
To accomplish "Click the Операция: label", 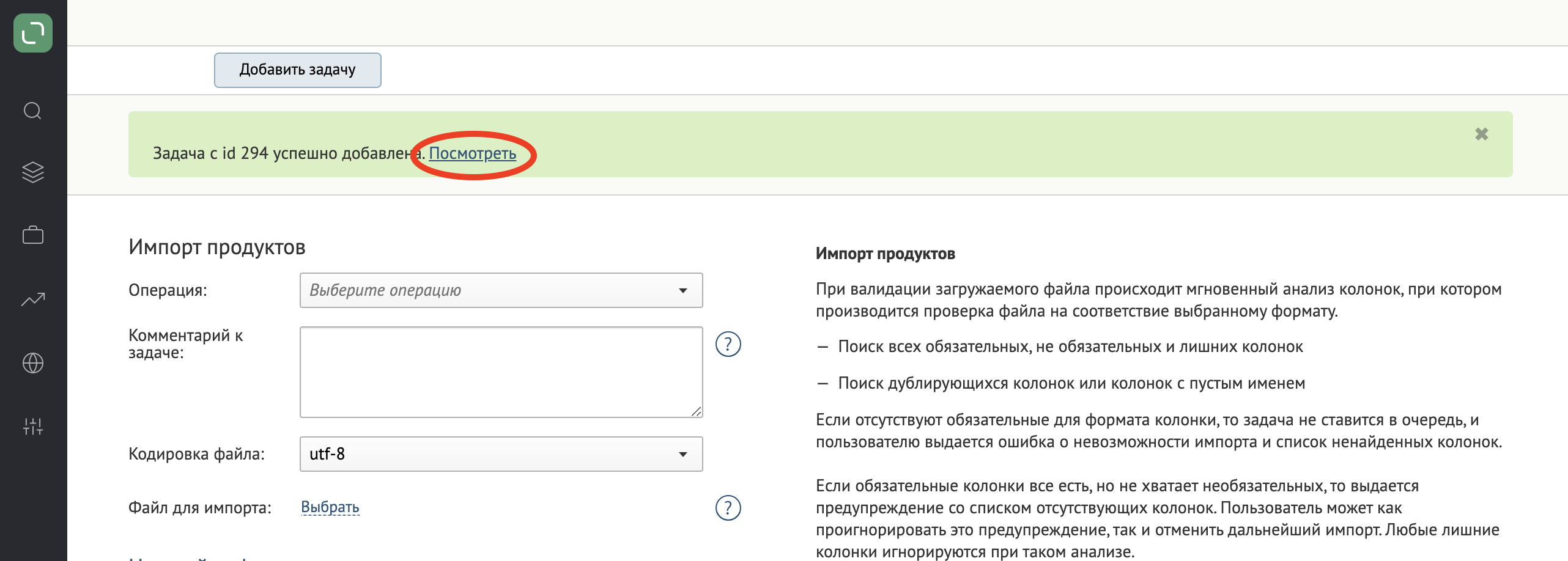I will [x=168, y=290].
